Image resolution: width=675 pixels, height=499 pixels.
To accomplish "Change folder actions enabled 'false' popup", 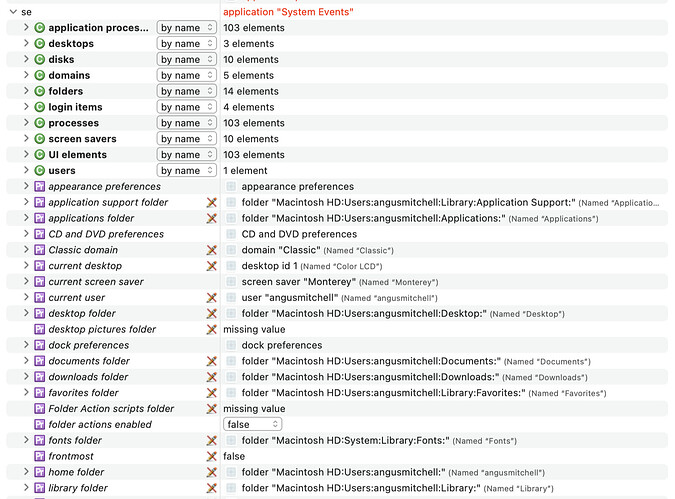I will 252,425.
